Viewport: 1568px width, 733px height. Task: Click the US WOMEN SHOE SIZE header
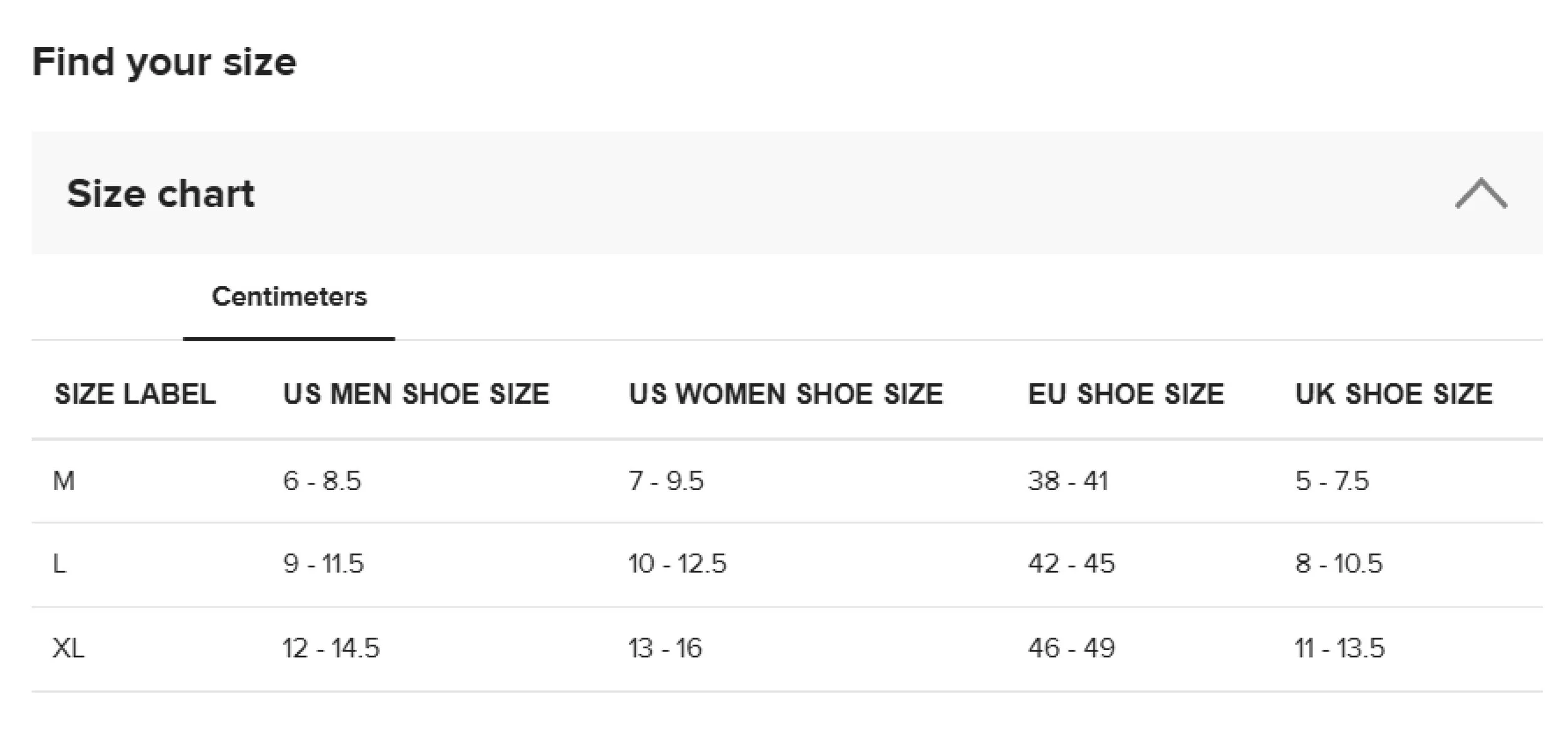(x=786, y=394)
